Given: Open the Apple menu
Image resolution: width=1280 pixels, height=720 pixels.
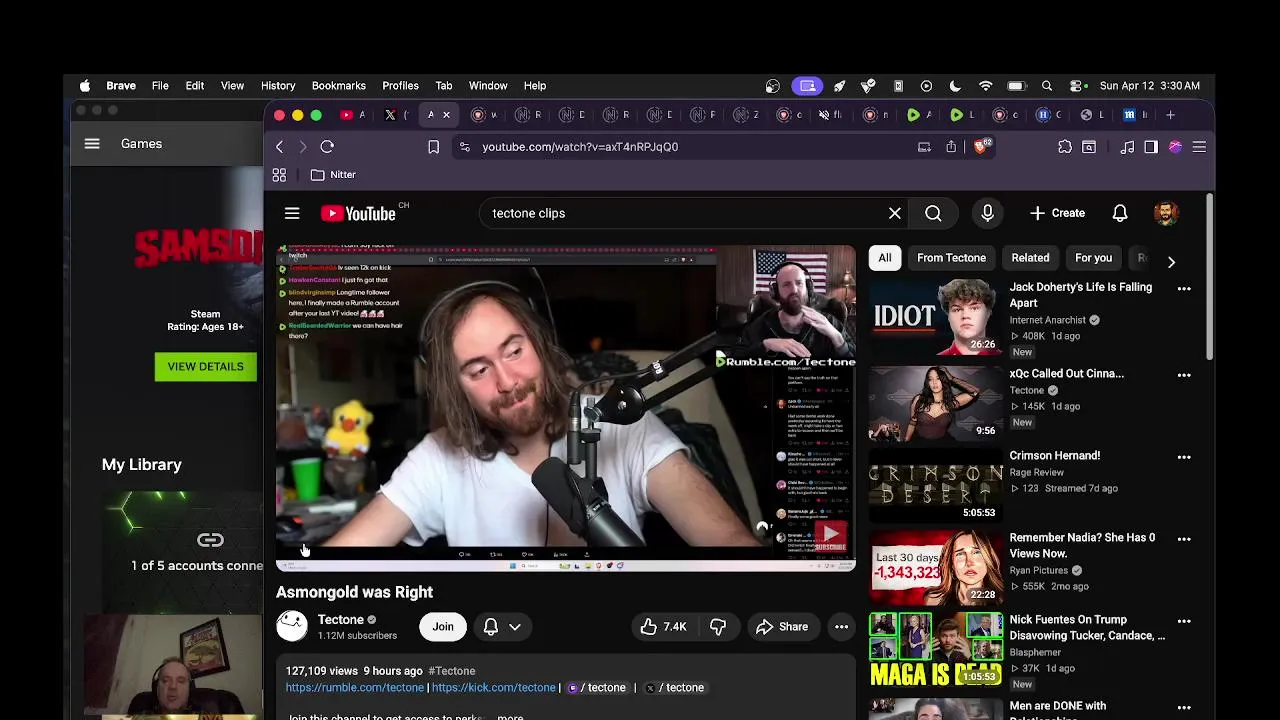Looking at the screenshot, I should tap(85, 86).
